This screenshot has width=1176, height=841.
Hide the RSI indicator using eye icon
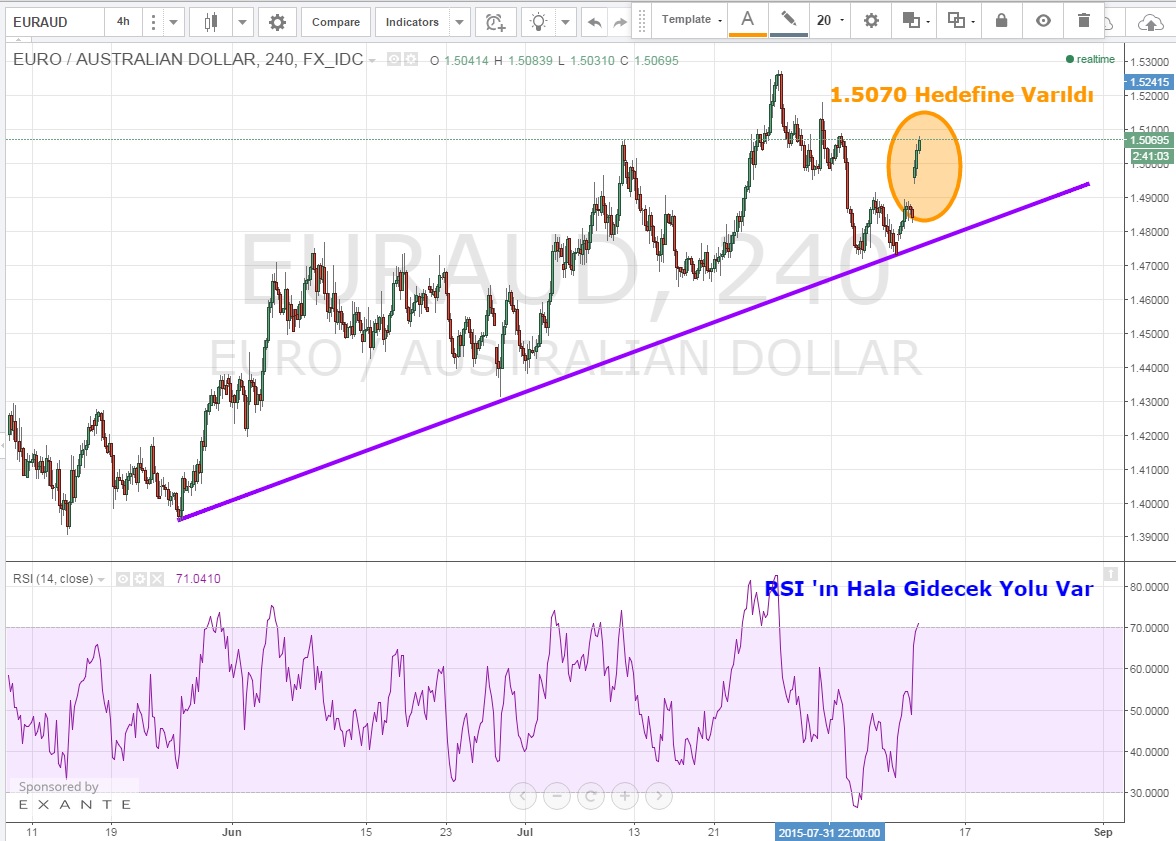(x=123, y=579)
